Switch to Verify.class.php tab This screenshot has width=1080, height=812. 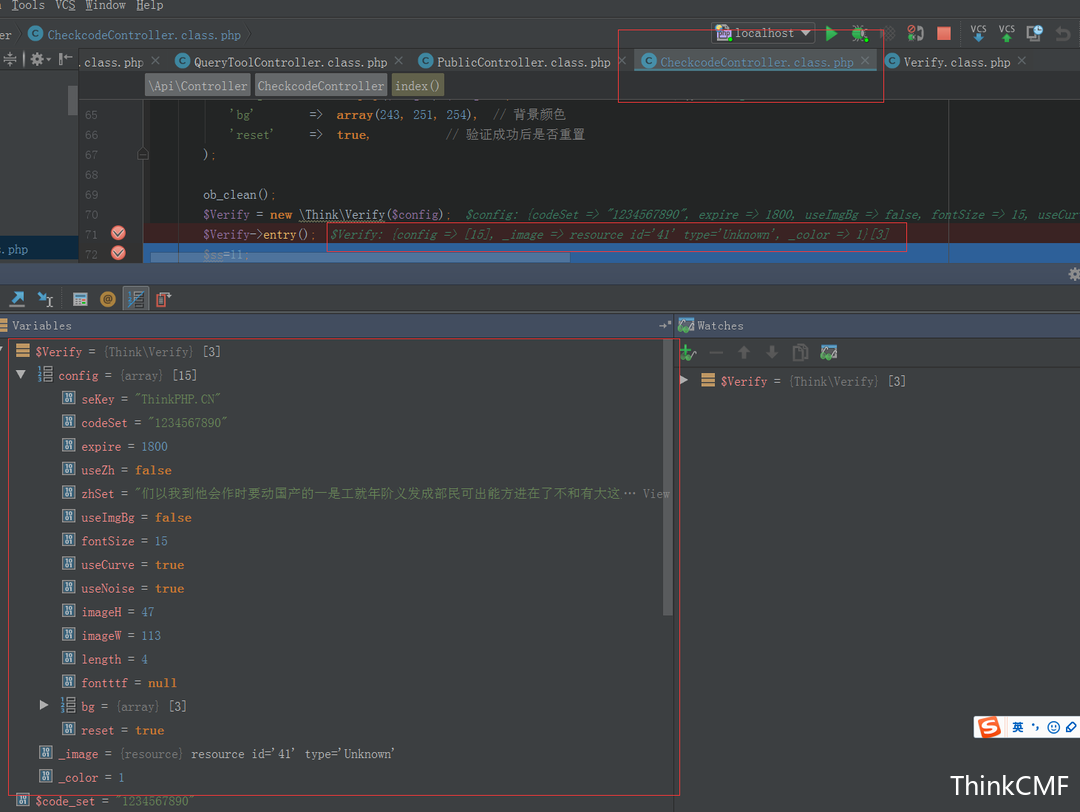tap(957, 62)
